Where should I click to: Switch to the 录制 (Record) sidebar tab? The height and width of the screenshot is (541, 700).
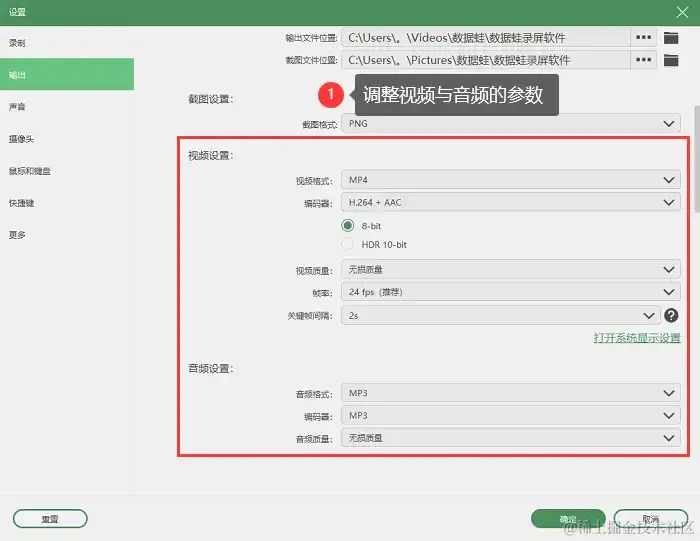[67, 43]
